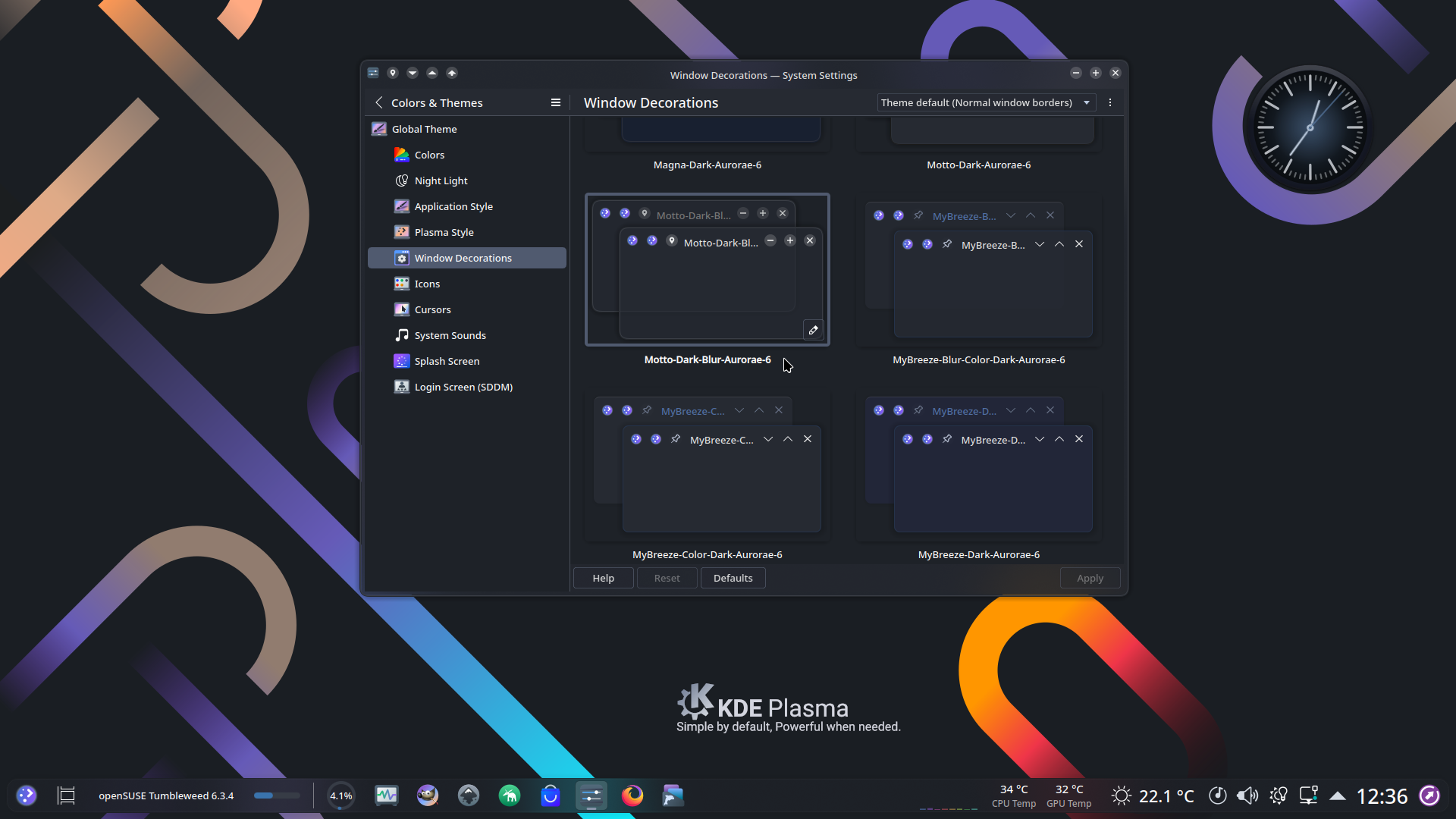The image size is (1456, 819).
Task: Launch Firefox from the taskbar
Action: point(632,795)
